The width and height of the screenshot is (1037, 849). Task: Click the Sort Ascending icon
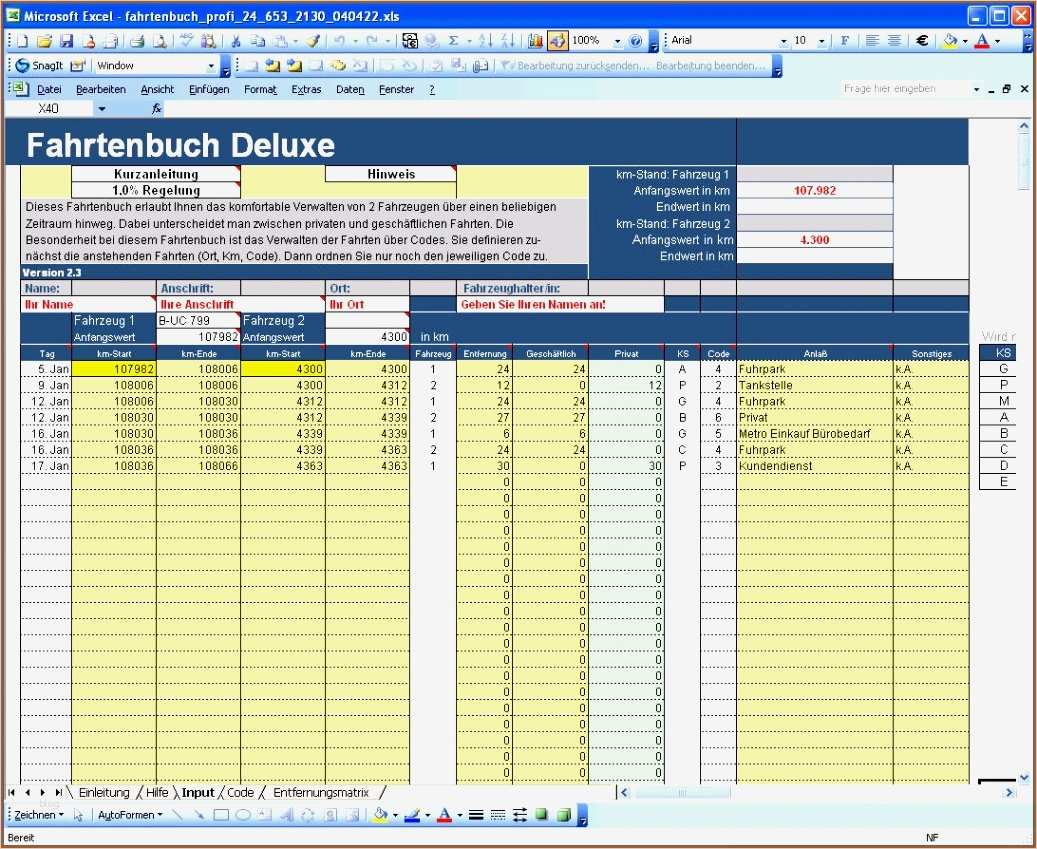[x=485, y=41]
